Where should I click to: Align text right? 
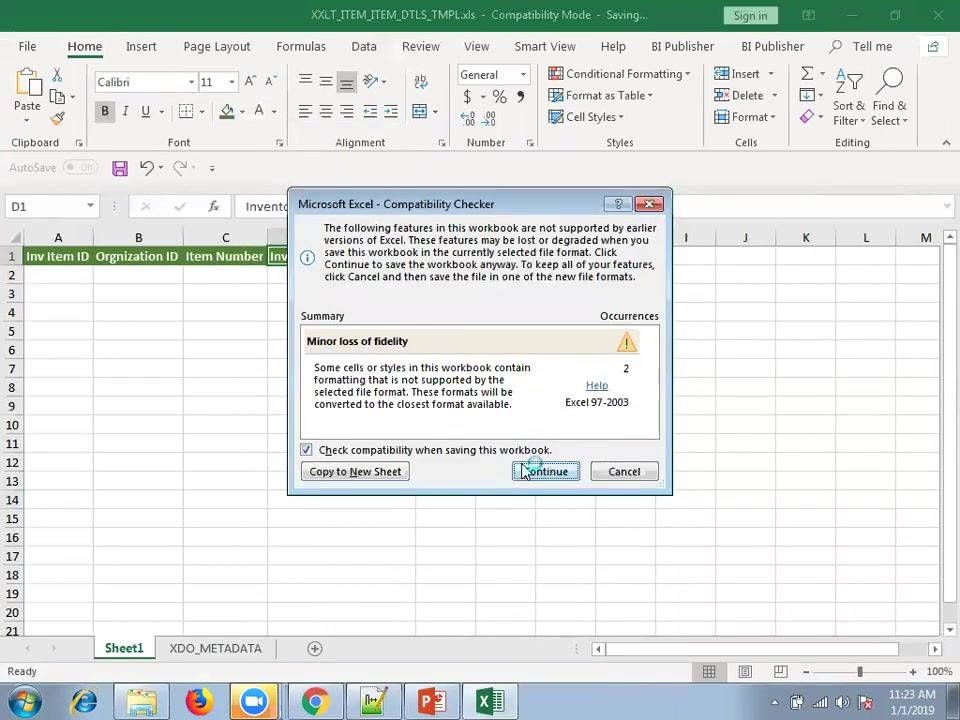(347, 111)
